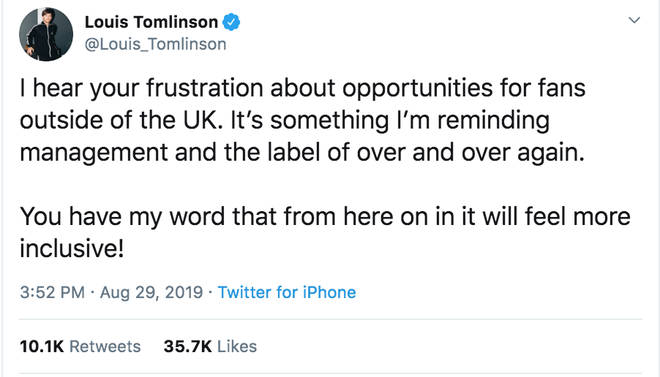Viewport: 660px width, 377px height.
Task: Open Louis Tomlinson's profile picture
Action: point(46,34)
